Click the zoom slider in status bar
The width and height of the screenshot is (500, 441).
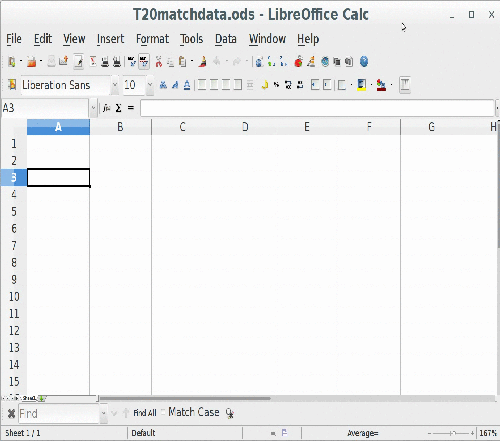point(452,433)
